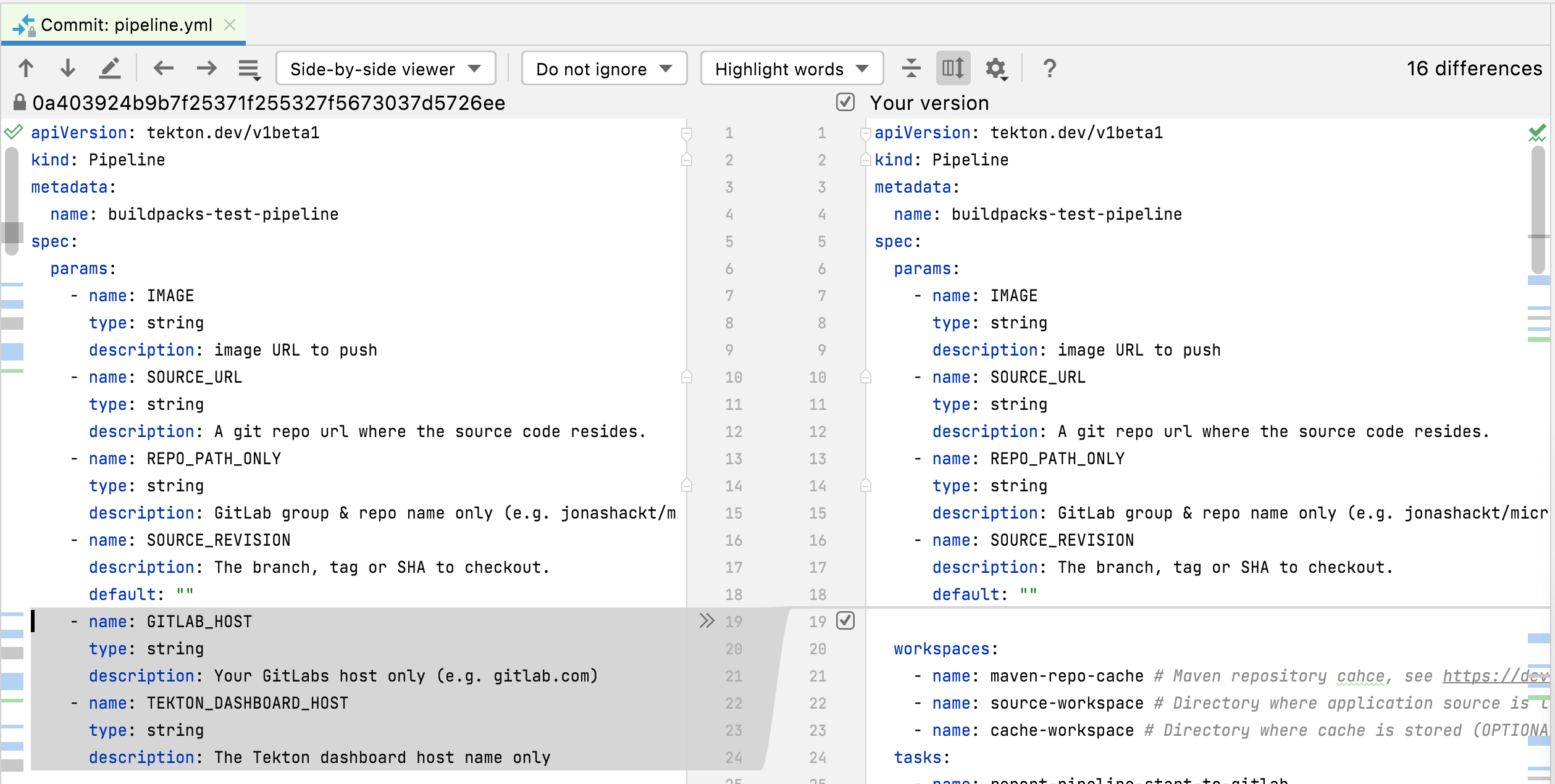Click collapse unchanged fragments icon

coord(911,68)
